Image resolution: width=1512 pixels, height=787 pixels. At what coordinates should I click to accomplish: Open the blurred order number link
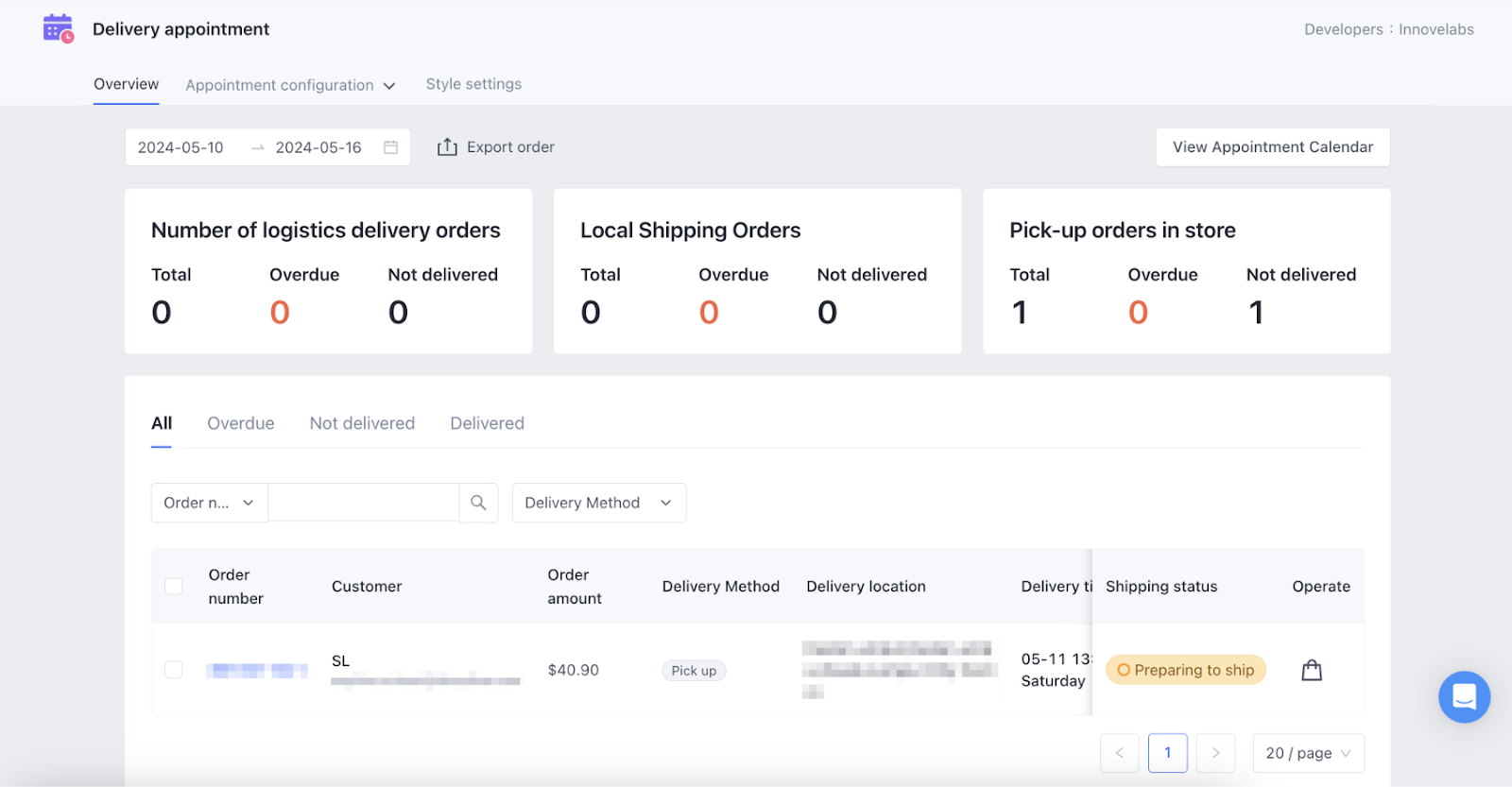pos(257,671)
